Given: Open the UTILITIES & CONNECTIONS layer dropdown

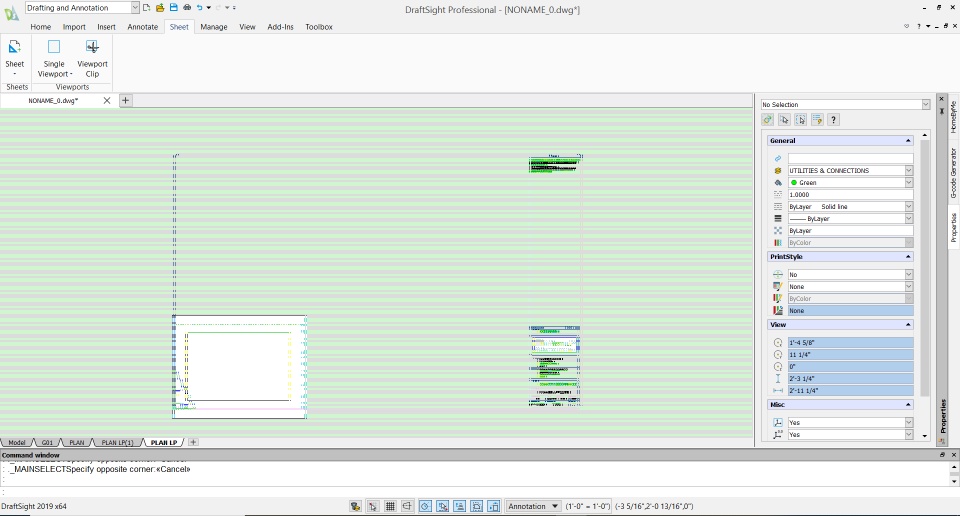Looking at the screenshot, I should click(909, 170).
